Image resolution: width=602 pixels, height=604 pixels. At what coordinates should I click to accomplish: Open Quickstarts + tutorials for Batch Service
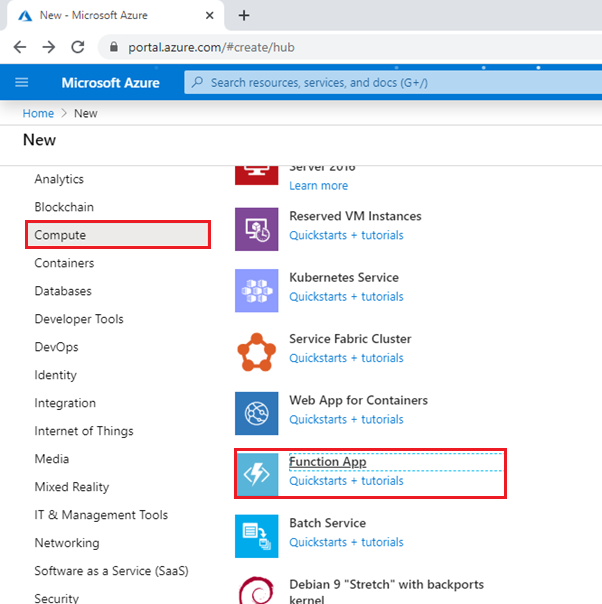click(x=346, y=542)
